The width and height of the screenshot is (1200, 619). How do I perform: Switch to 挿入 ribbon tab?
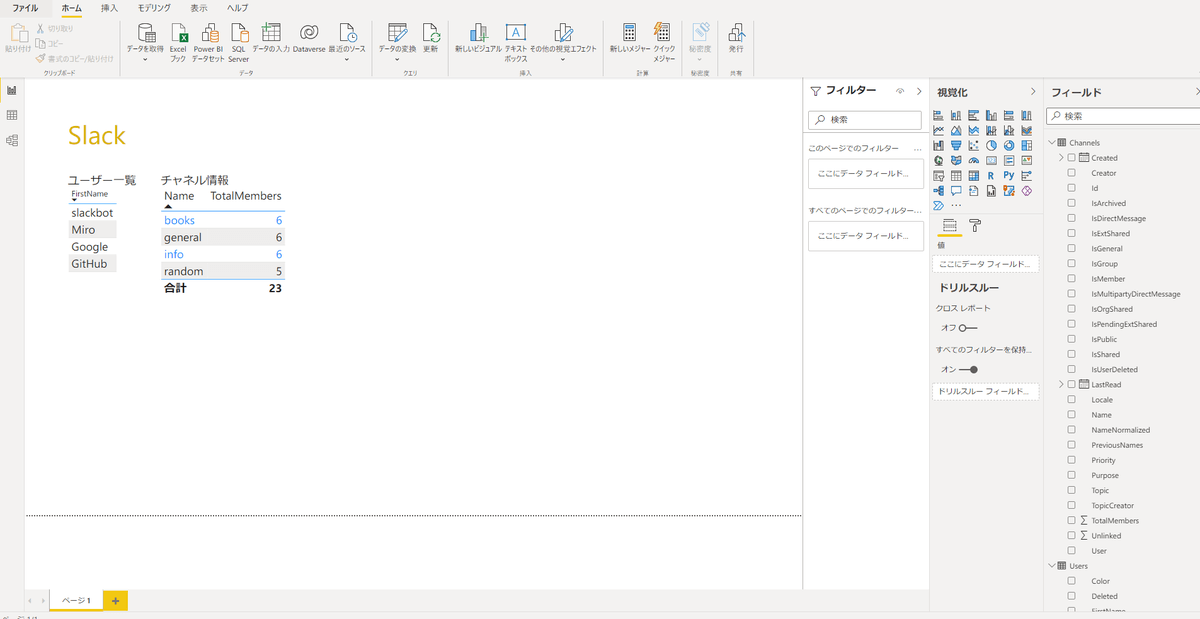point(109,8)
